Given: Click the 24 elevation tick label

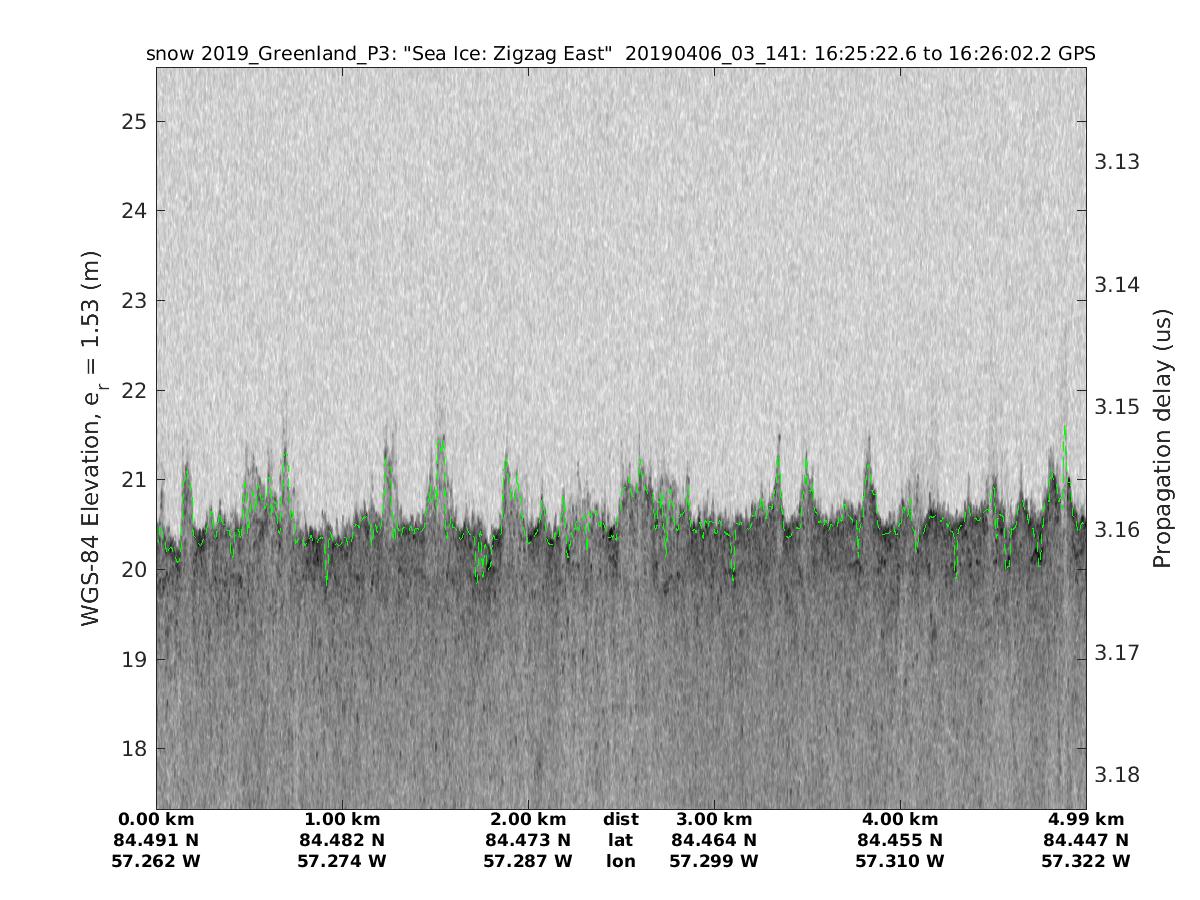Looking at the screenshot, I should (x=134, y=211).
